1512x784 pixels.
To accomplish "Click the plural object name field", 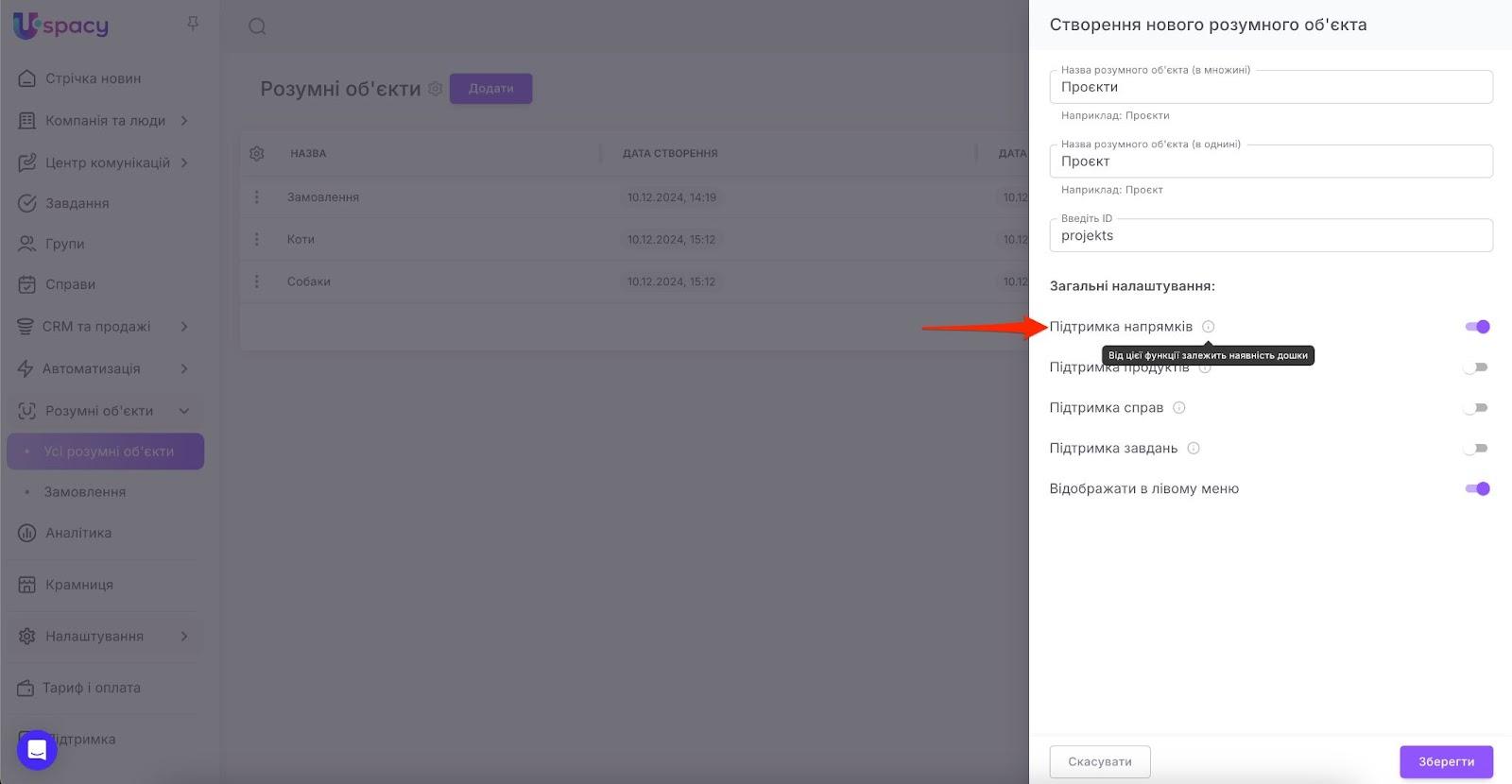I will tap(1271, 87).
